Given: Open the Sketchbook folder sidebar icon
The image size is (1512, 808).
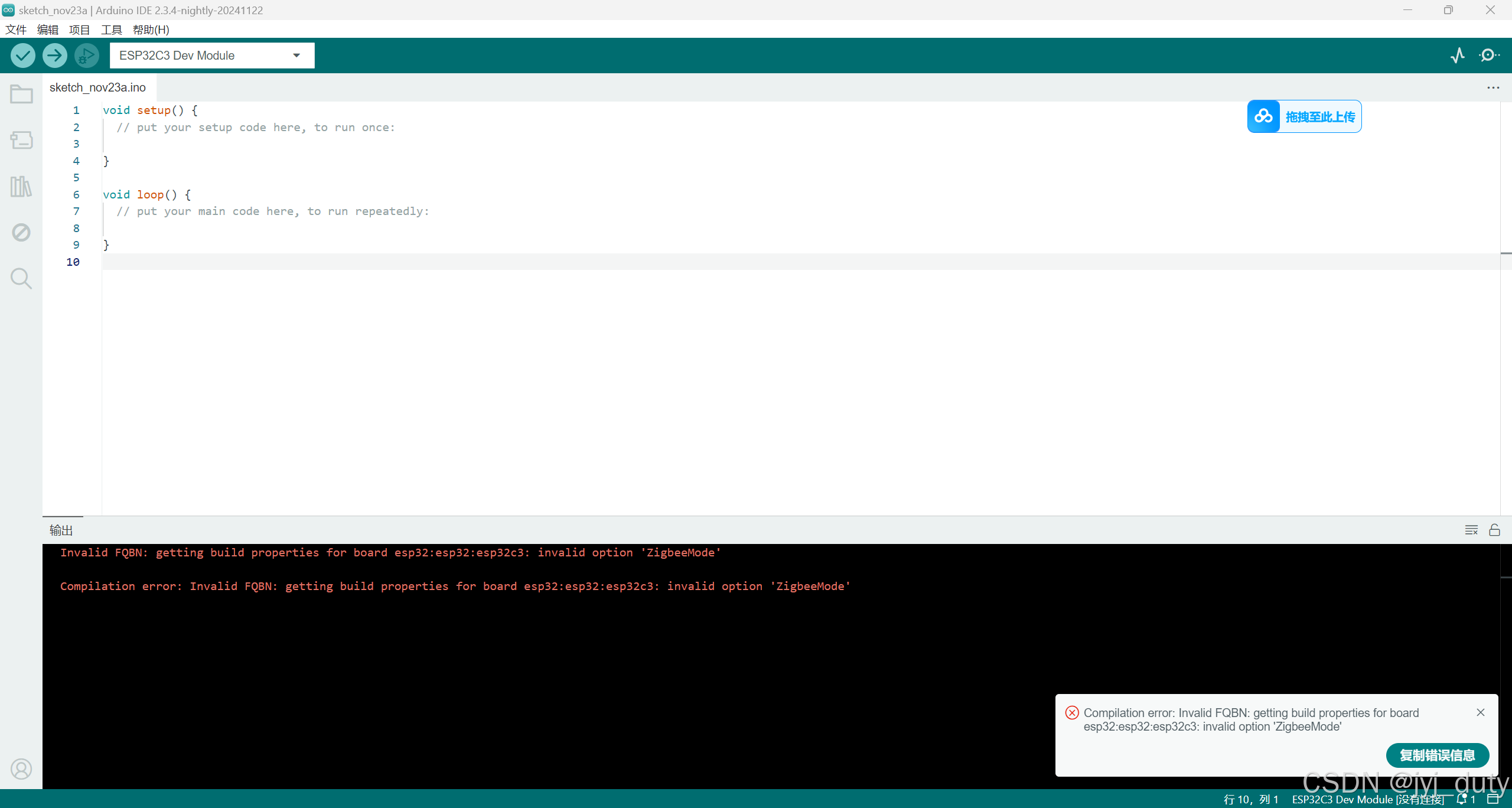Looking at the screenshot, I should [21, 95].
